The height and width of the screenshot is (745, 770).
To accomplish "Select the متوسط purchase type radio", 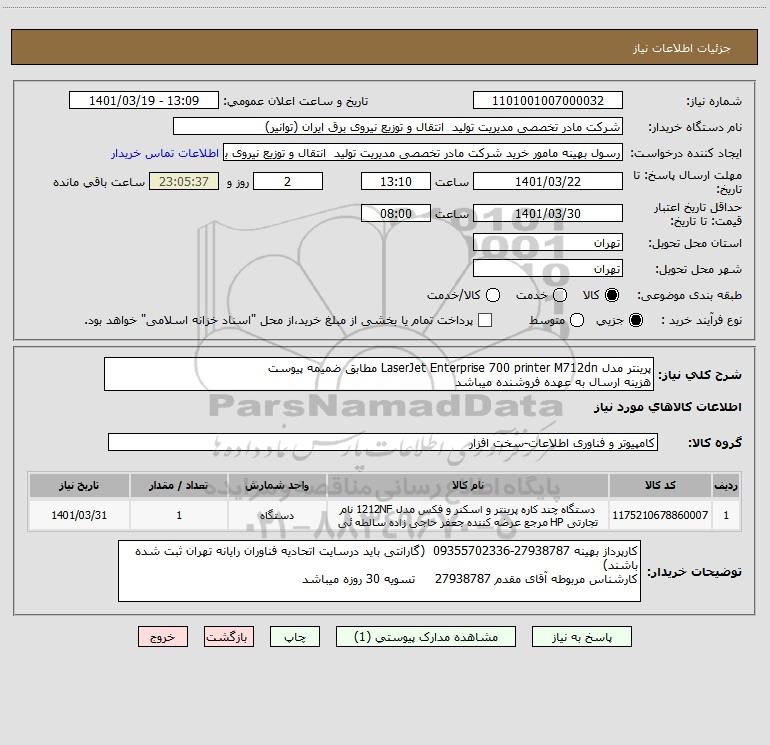I will tap(577, 320).
